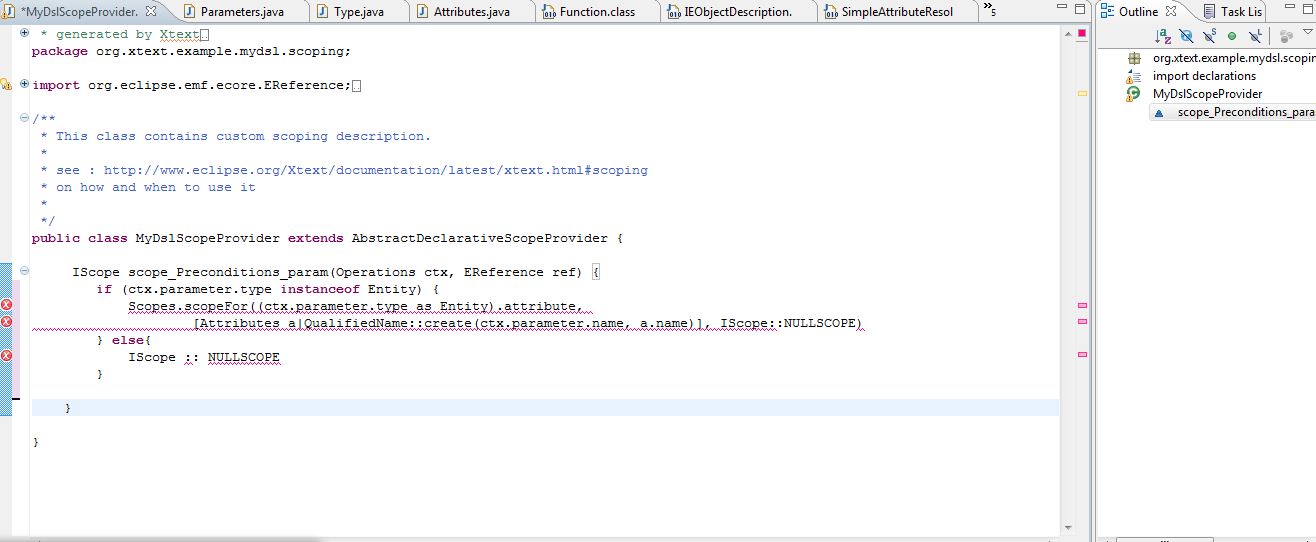Toggle alphabetical sort in Outline toolbar
Screen dimensions: 1316x542
coord(1162,36)
